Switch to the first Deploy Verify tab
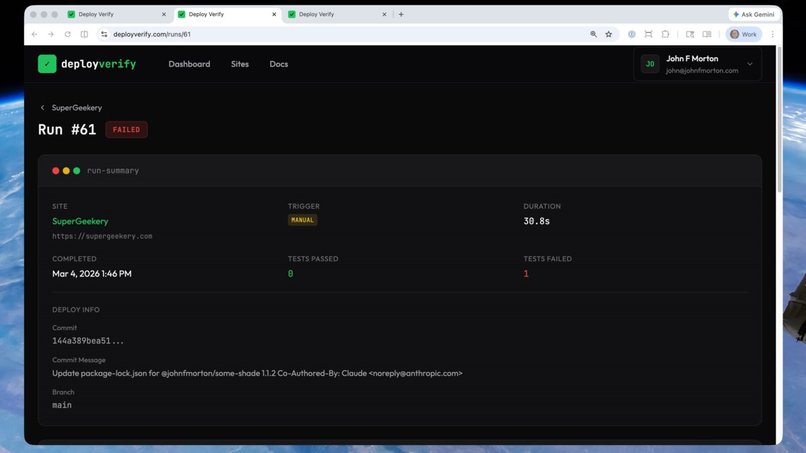 tap(117, 14)
